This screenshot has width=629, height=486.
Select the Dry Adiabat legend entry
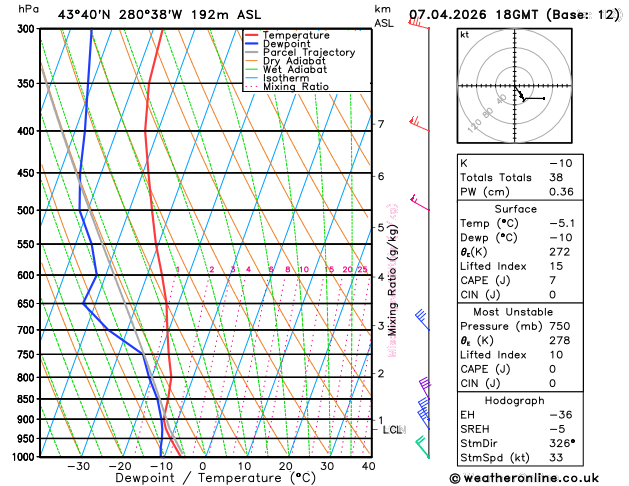tap(294, 61)
